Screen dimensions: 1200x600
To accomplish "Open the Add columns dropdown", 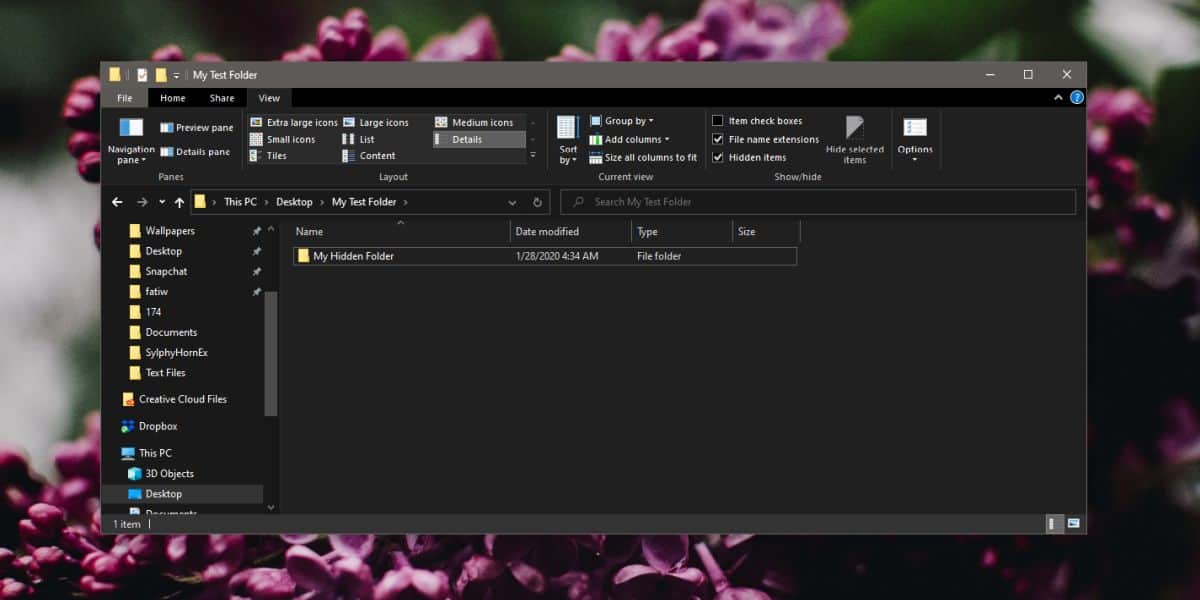I will 629,140.
